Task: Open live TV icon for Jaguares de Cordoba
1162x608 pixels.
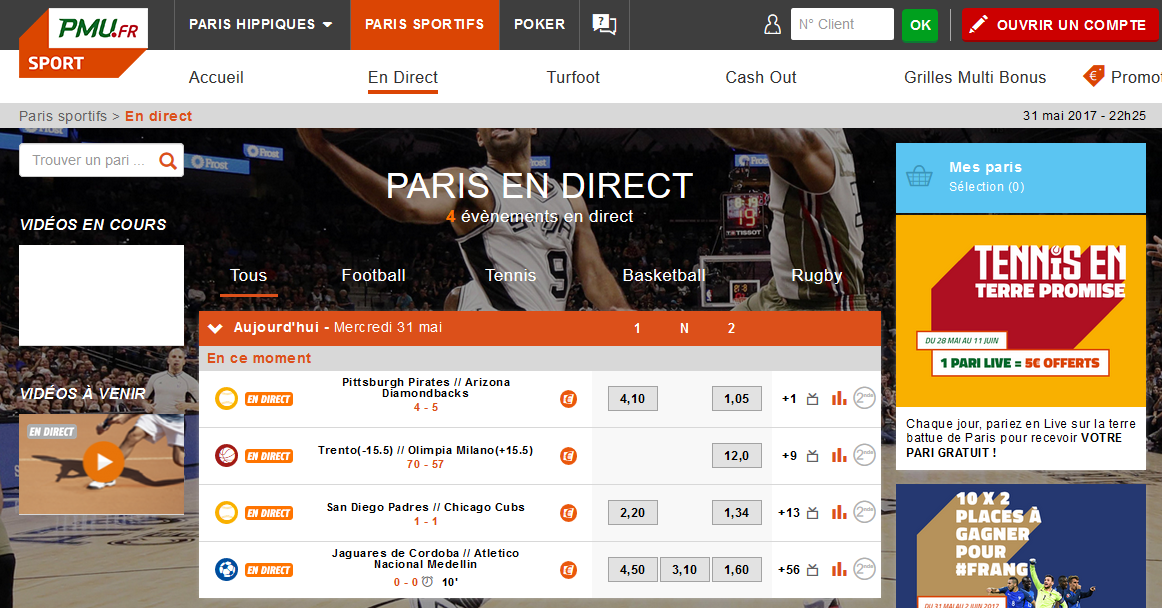Action: [812, 570]
